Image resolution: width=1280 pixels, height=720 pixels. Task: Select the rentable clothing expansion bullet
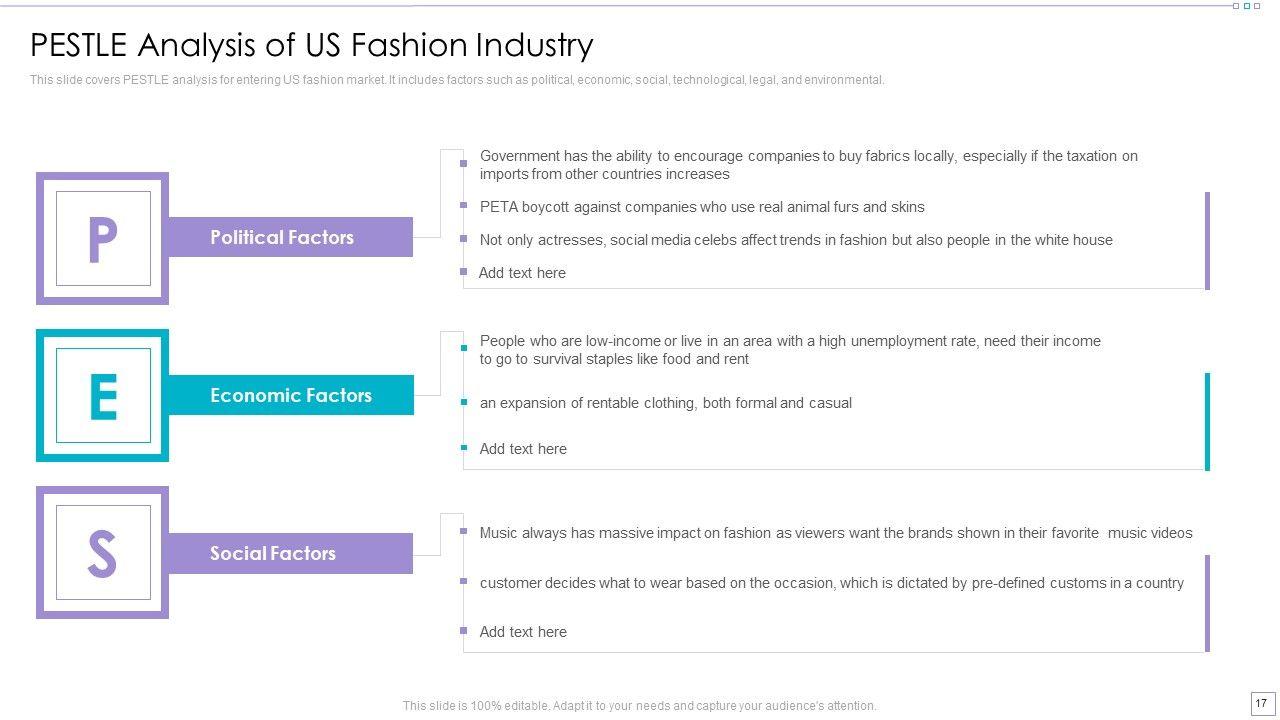pyautogui.click(x=666, y=403)
